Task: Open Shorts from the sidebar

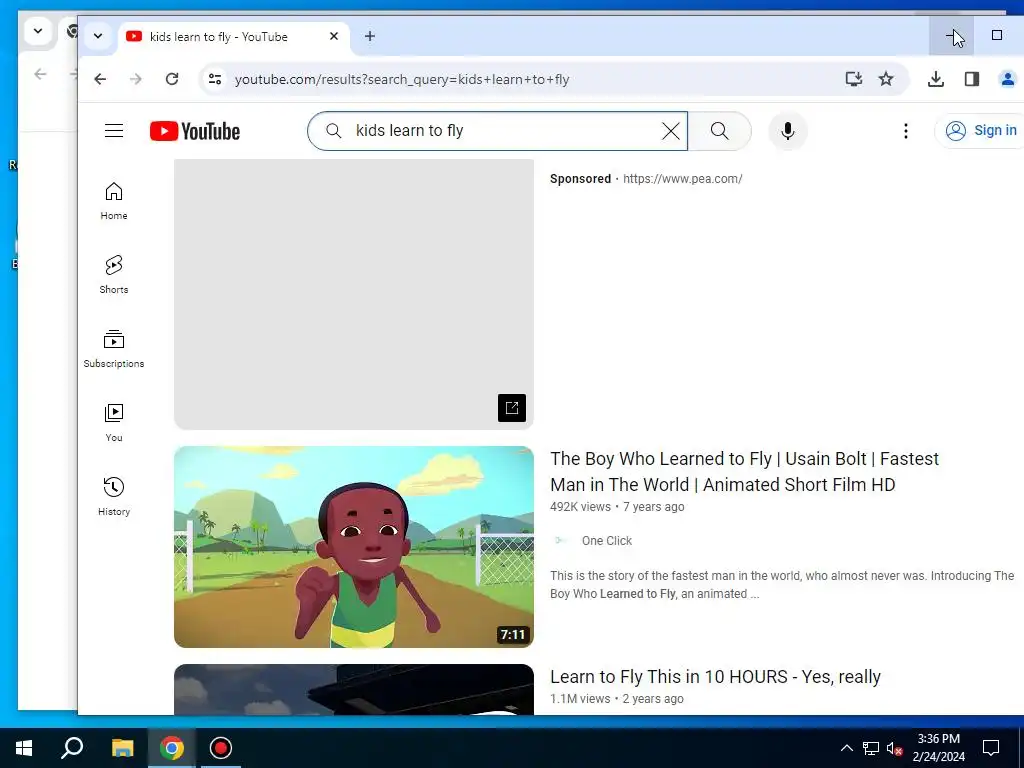Action: coord(114,275)
